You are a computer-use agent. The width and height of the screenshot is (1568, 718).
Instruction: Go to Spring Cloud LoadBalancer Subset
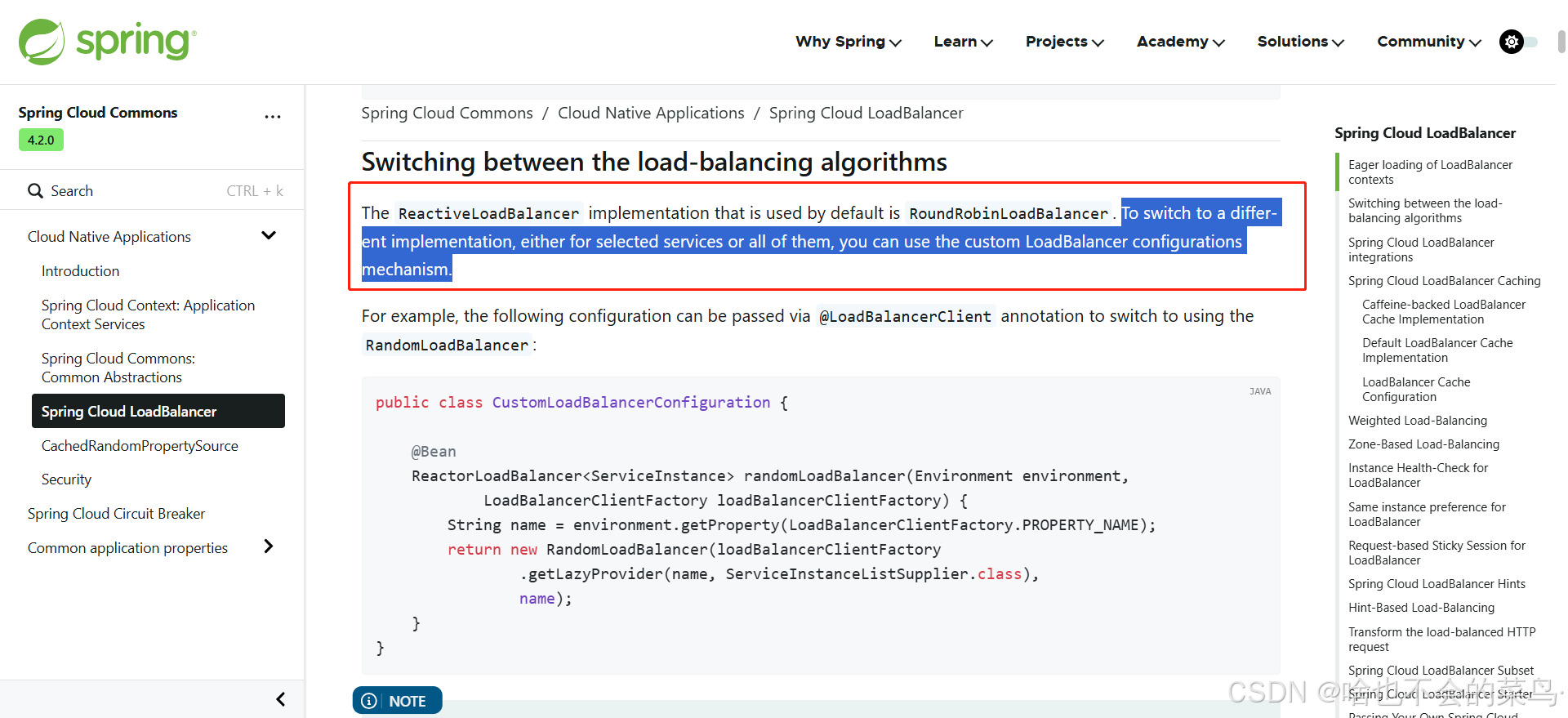point(1441,671)
